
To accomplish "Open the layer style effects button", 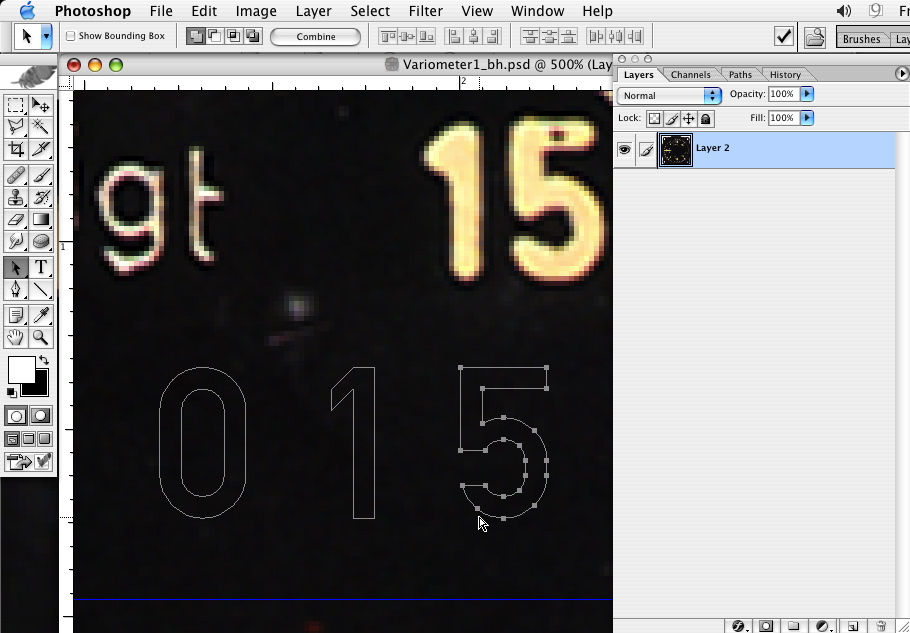I will point(739,626).
